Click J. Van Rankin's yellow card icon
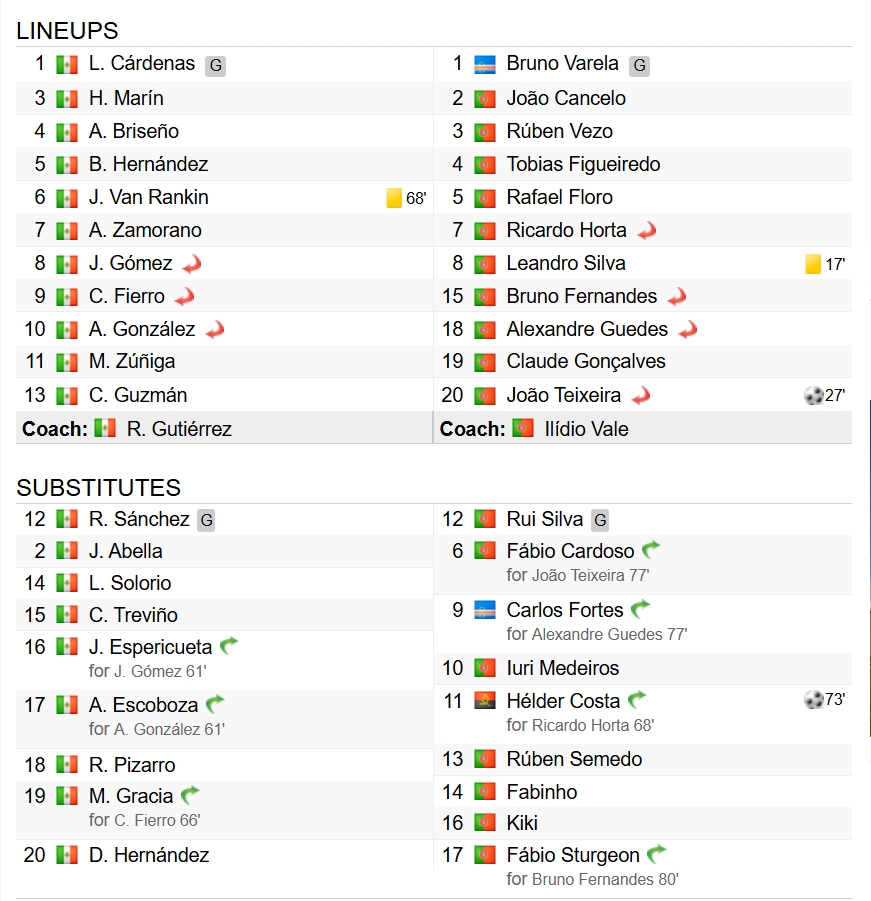 [x=394, y=198]
